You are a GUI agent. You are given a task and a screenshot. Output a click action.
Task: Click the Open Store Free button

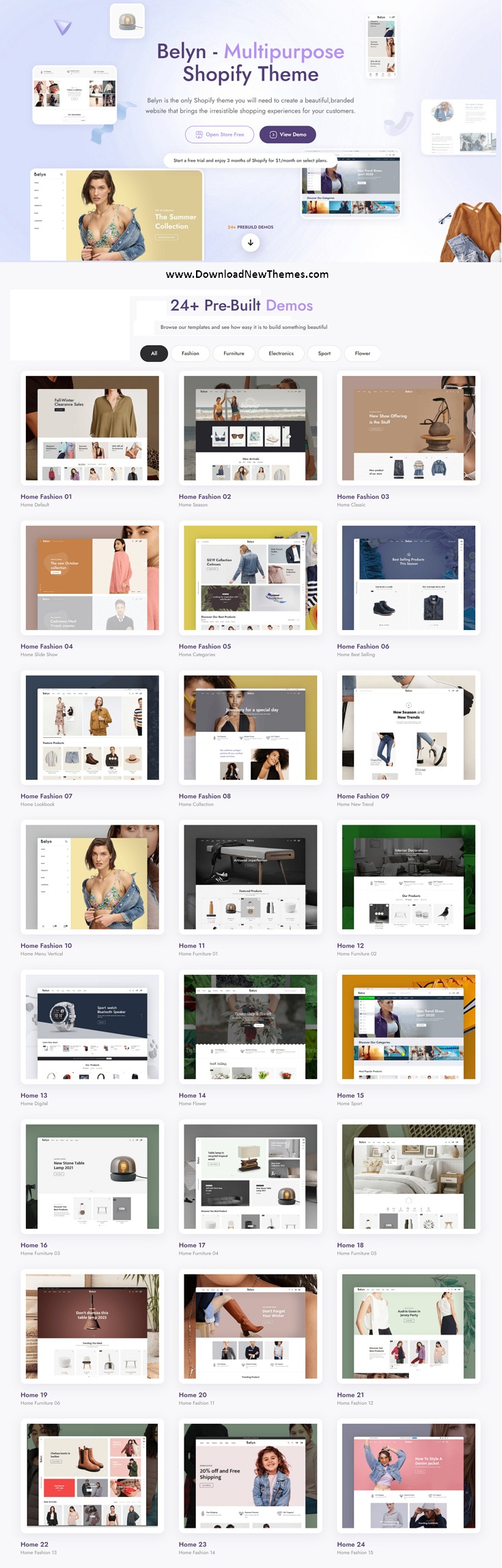pos(219,134)
